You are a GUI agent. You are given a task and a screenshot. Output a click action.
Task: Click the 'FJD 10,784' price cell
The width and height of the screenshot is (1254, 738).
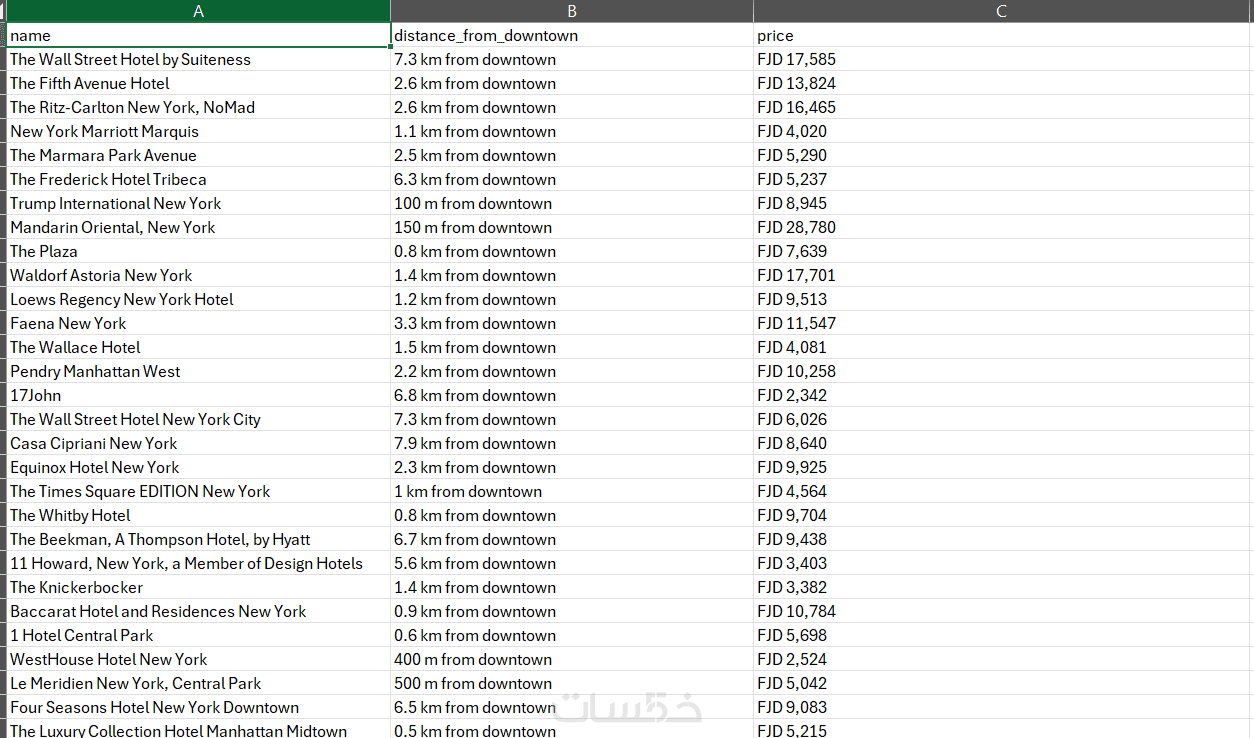[1003, 611]
